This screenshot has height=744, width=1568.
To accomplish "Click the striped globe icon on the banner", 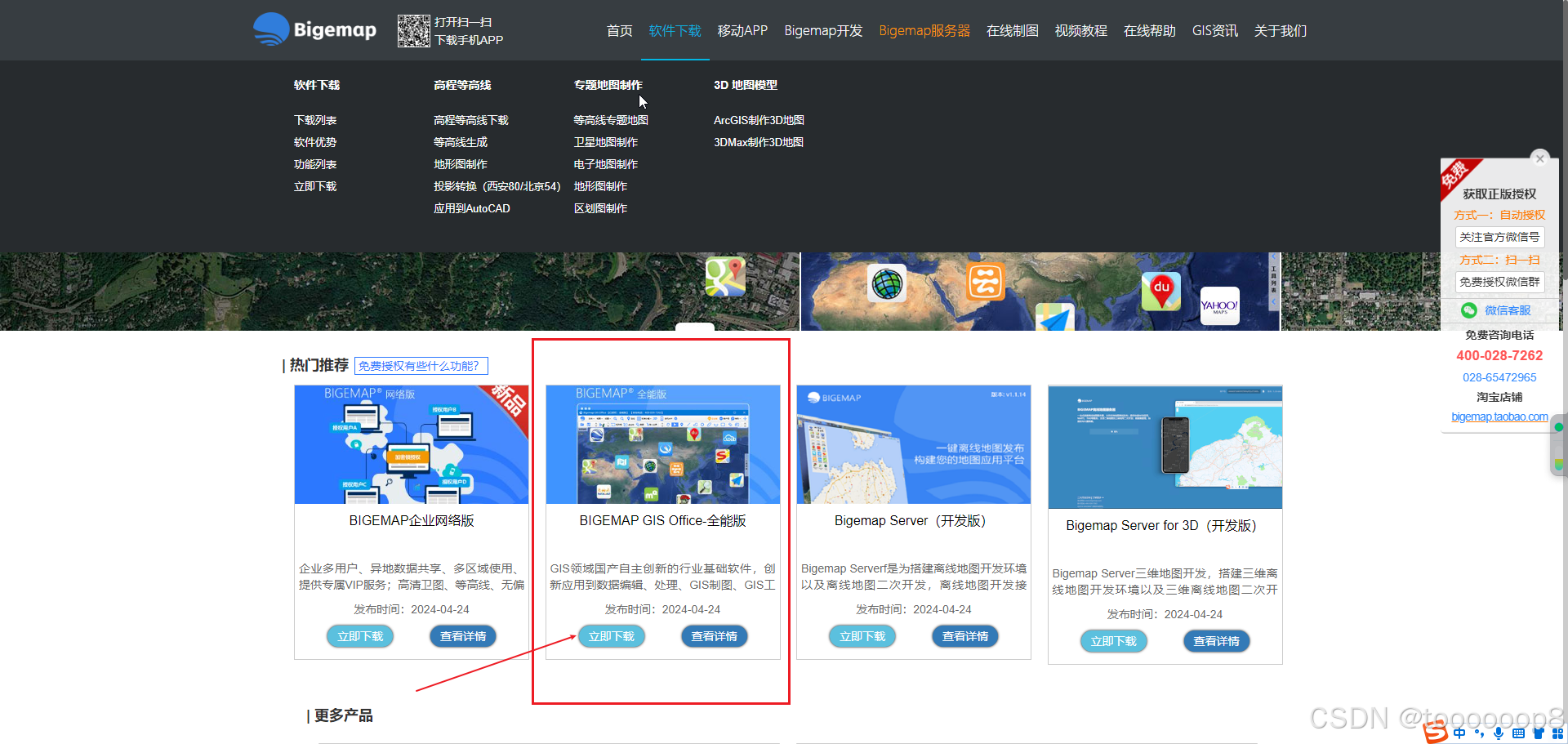I will (x=887, y=284).
